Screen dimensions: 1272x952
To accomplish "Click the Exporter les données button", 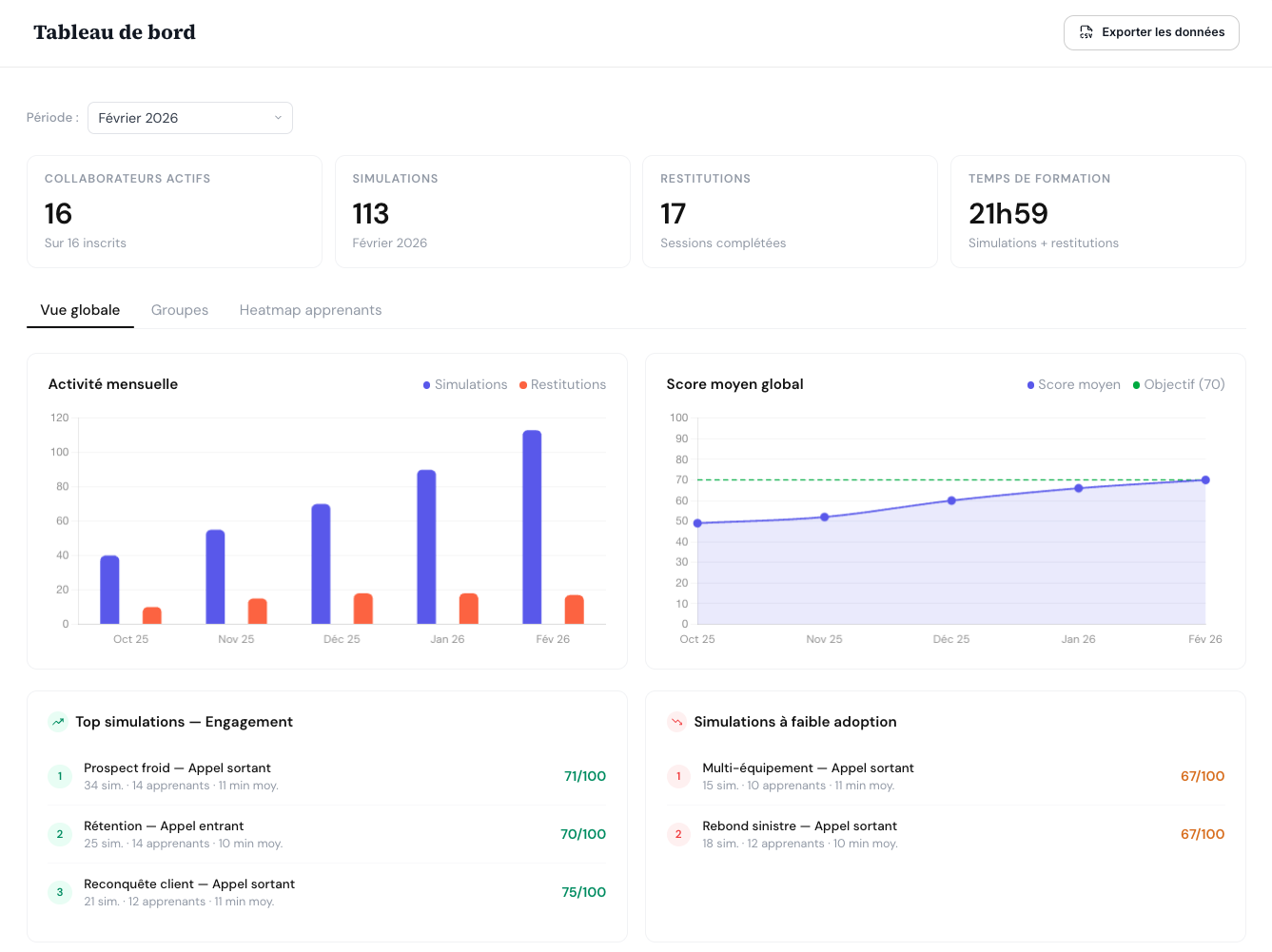I will pos(1151,31).
